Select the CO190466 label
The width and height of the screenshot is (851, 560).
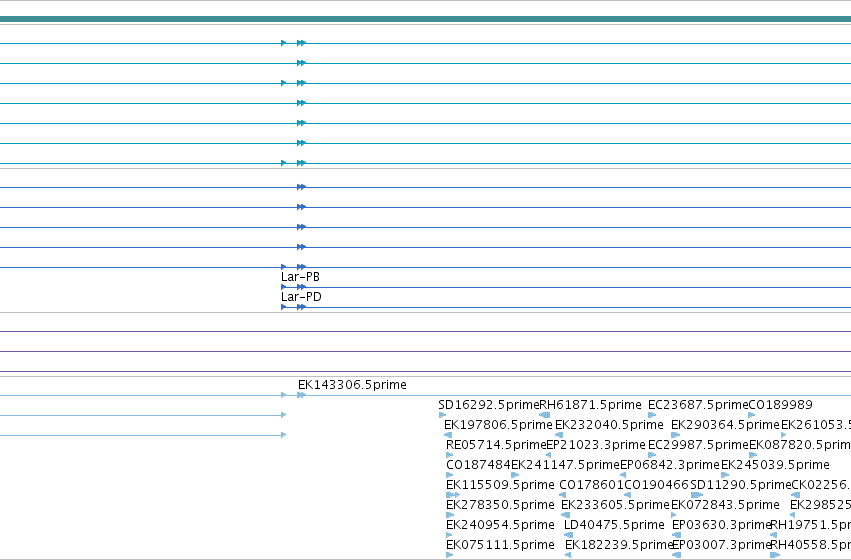coord(657,485)
